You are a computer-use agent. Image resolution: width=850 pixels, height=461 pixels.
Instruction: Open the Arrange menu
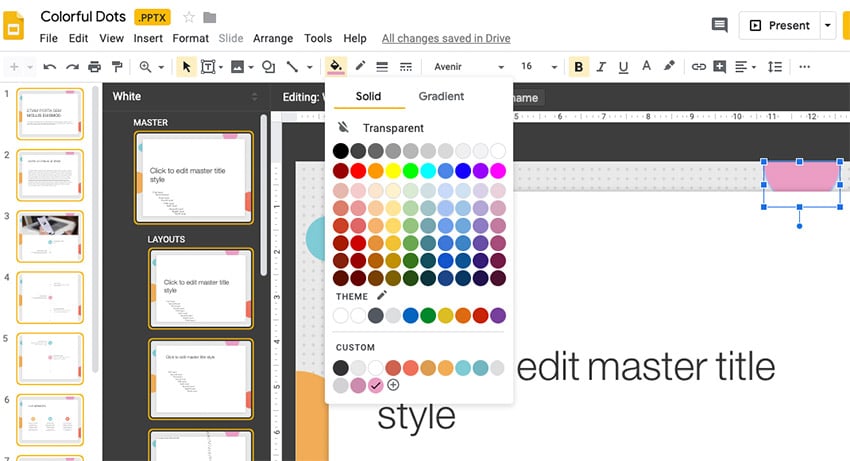coord(273,38)
